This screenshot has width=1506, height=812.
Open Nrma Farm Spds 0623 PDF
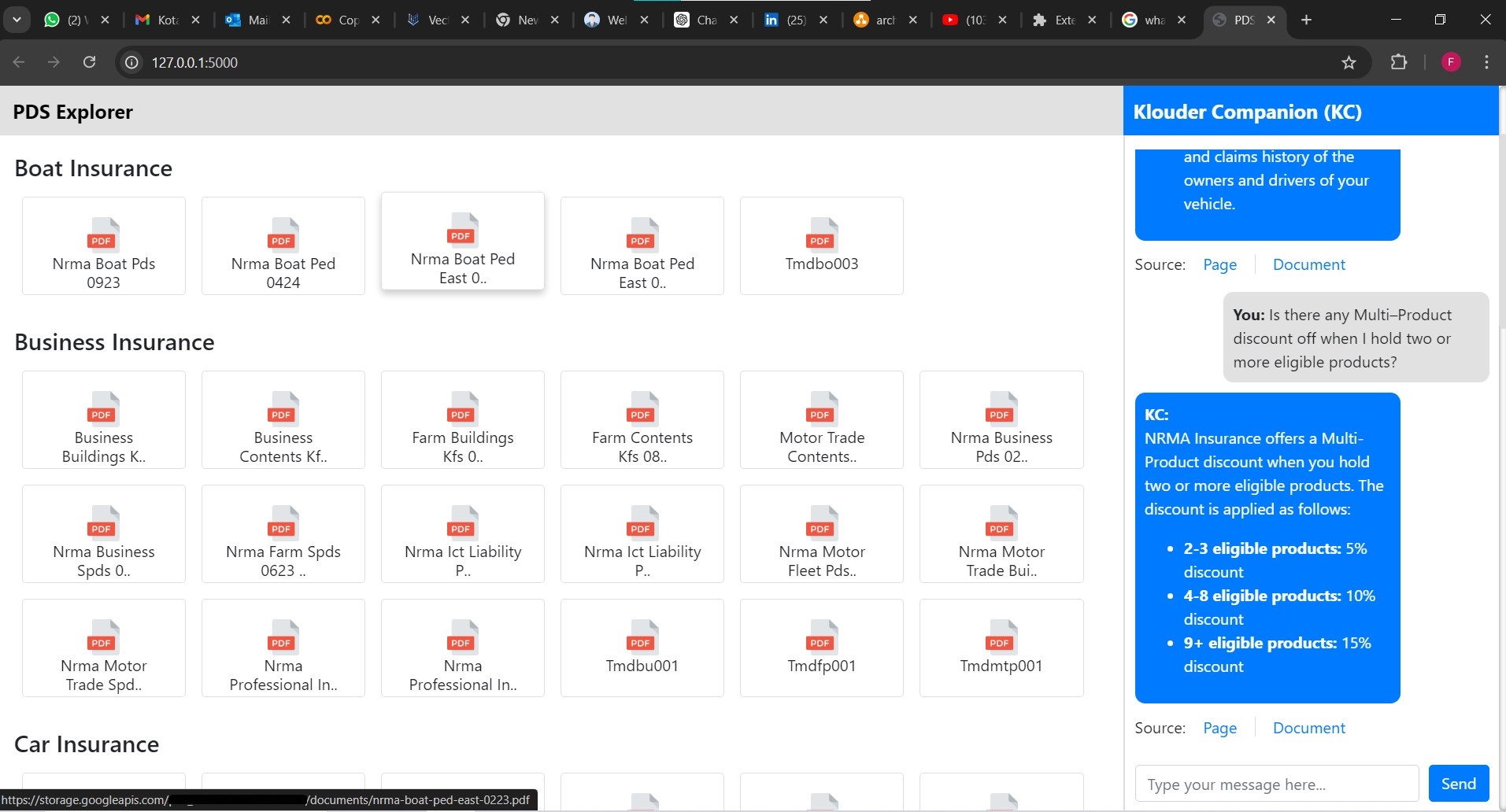point(283,533)
